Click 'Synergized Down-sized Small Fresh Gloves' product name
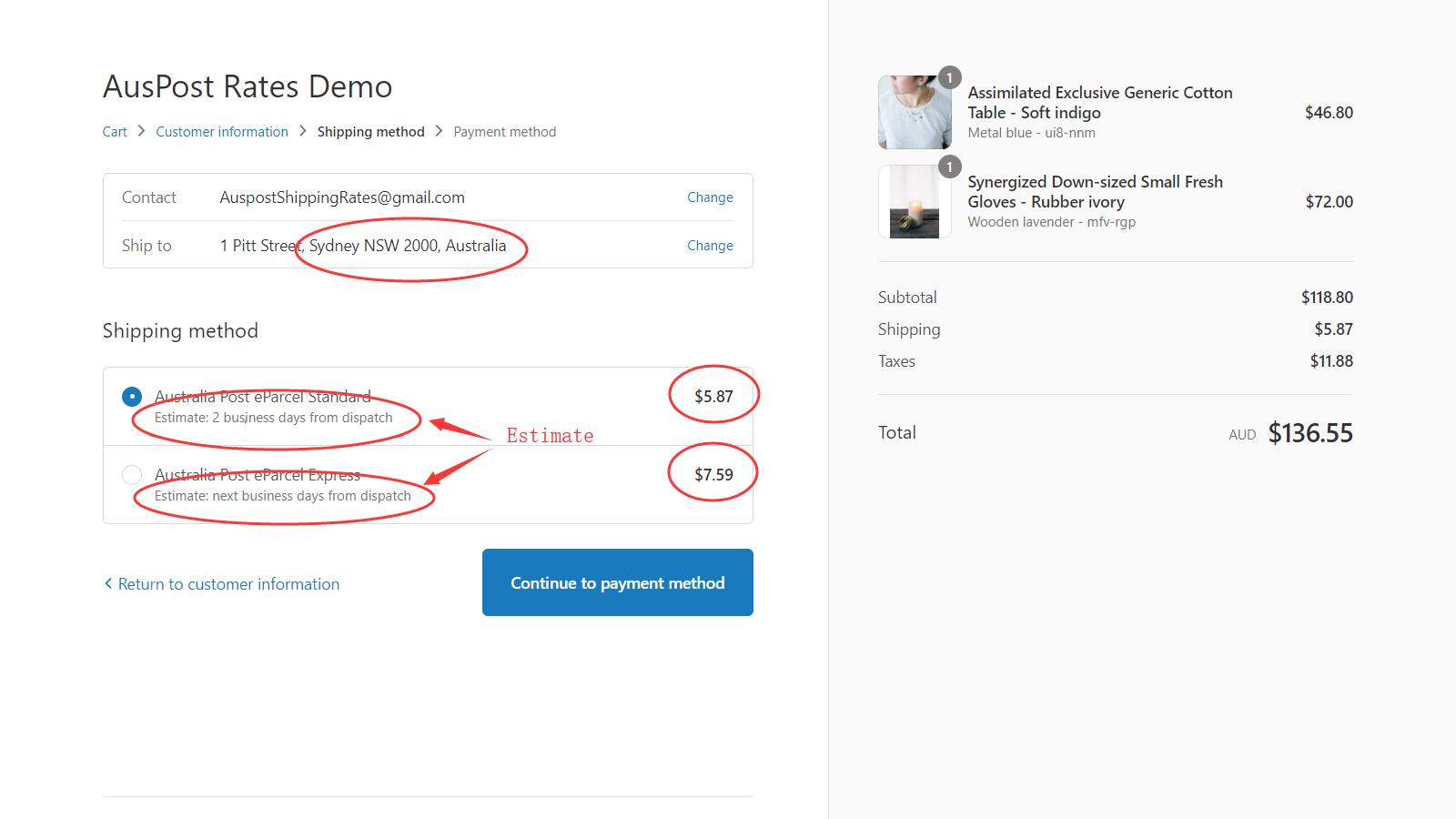The width and height of the screenshot is (1456, 819). point(1096,192)
